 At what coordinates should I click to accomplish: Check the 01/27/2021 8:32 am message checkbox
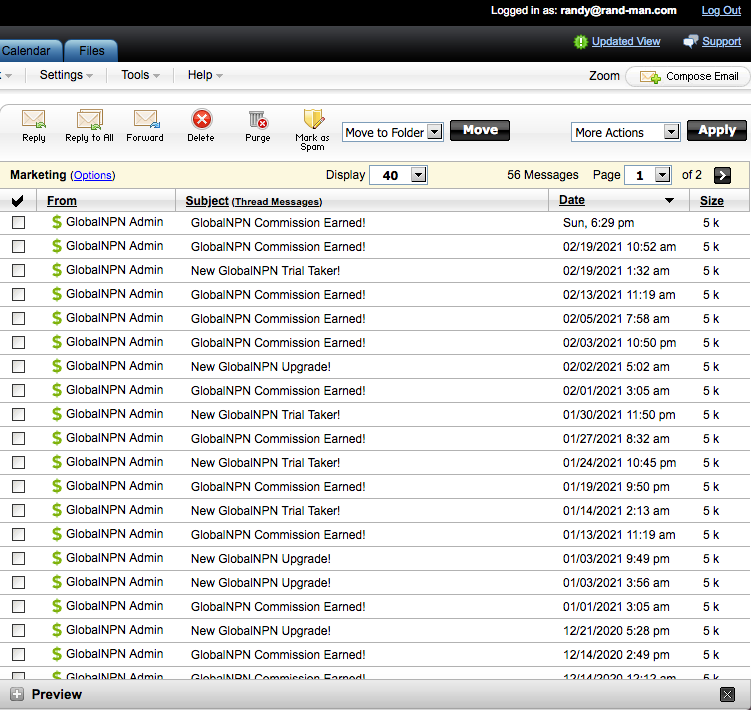(18, 438)
